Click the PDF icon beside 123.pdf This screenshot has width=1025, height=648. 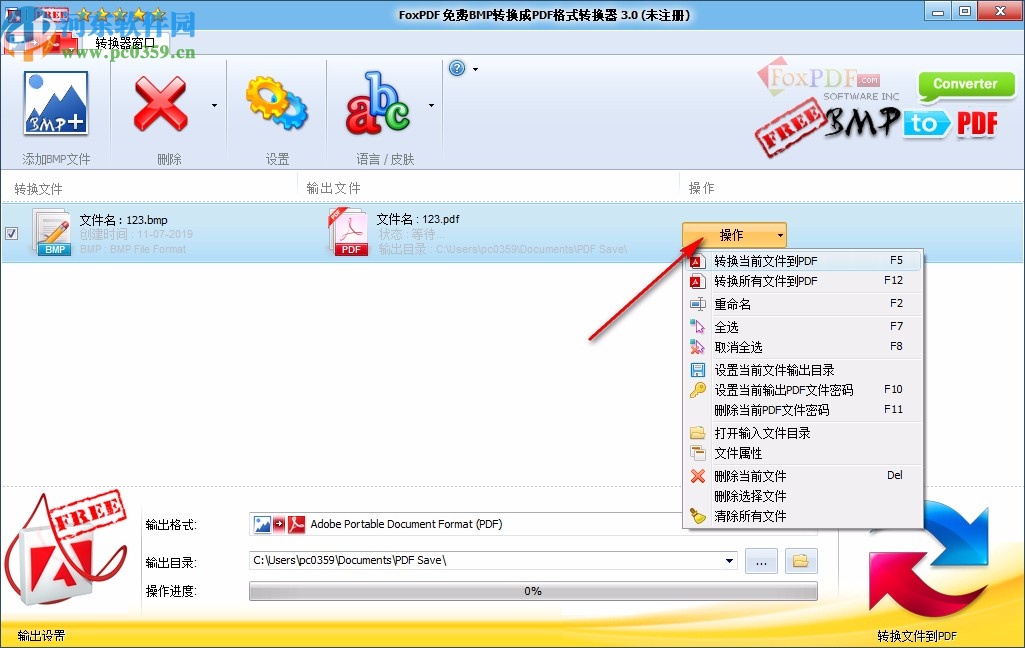[x=348, y=231]
